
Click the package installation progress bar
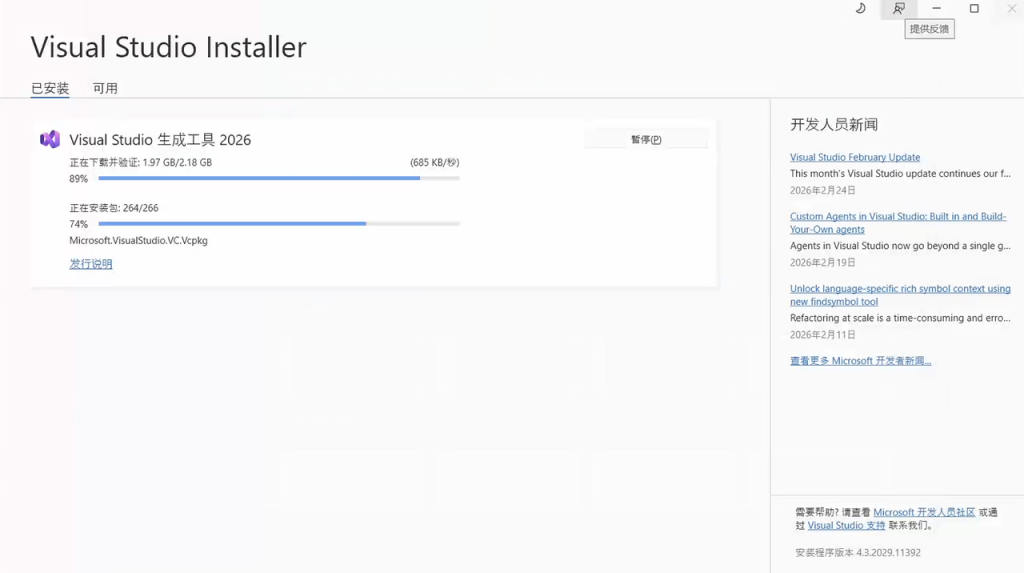[x=279, y=224]
